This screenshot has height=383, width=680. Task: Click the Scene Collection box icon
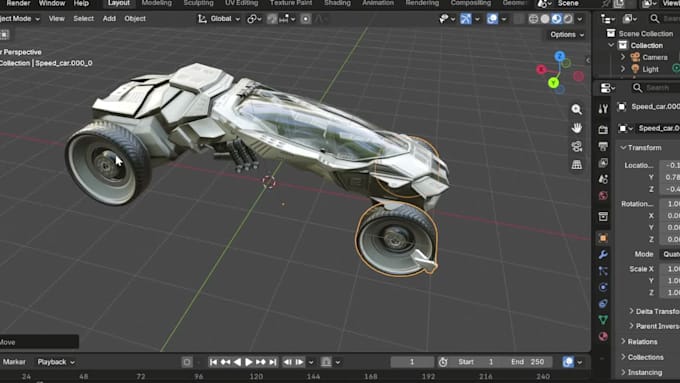pyautogui.click(x=611, y=33)
